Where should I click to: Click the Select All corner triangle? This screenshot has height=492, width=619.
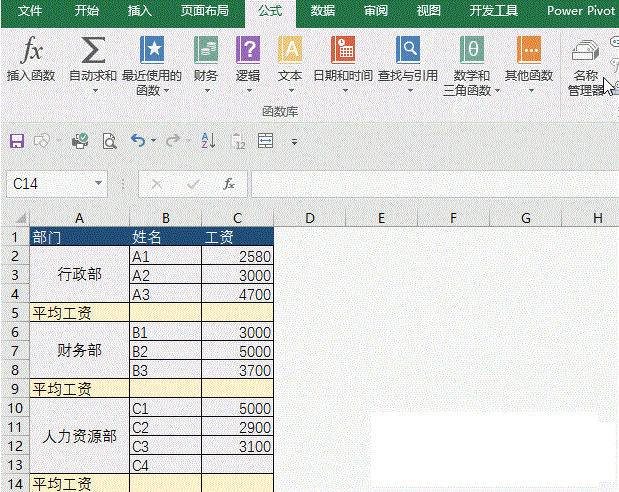pyautogui.click(x=21, y=218)
